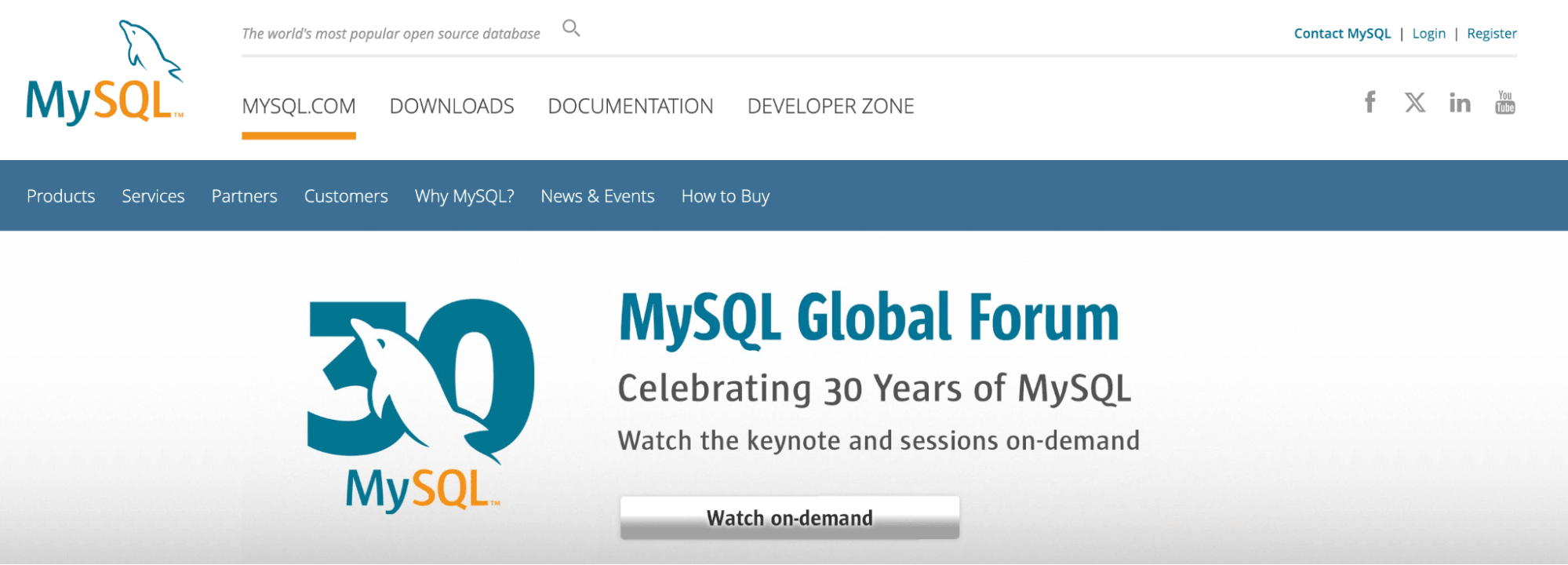Open the Products menu

(61, 196)
